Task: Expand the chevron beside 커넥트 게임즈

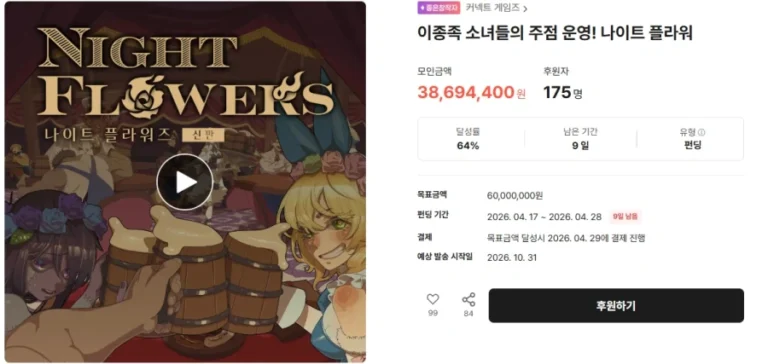Action: click(525, 9)
